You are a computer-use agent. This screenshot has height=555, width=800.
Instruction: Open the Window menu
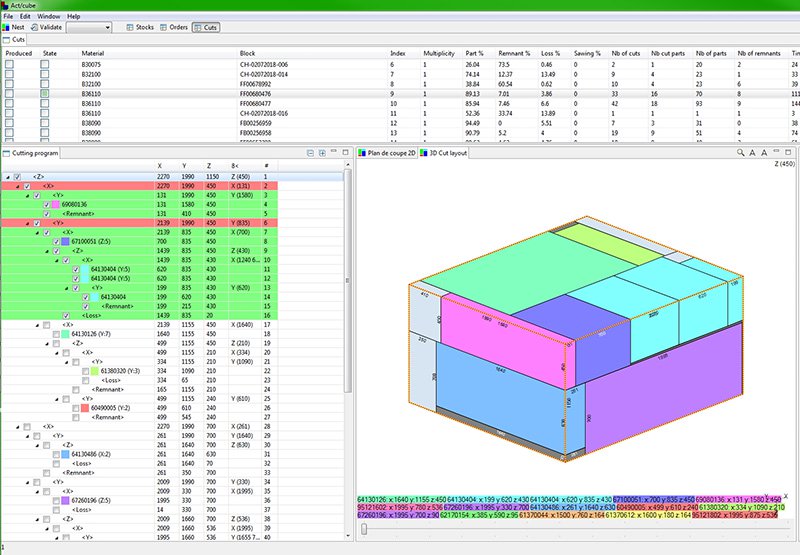coord(49,17)
